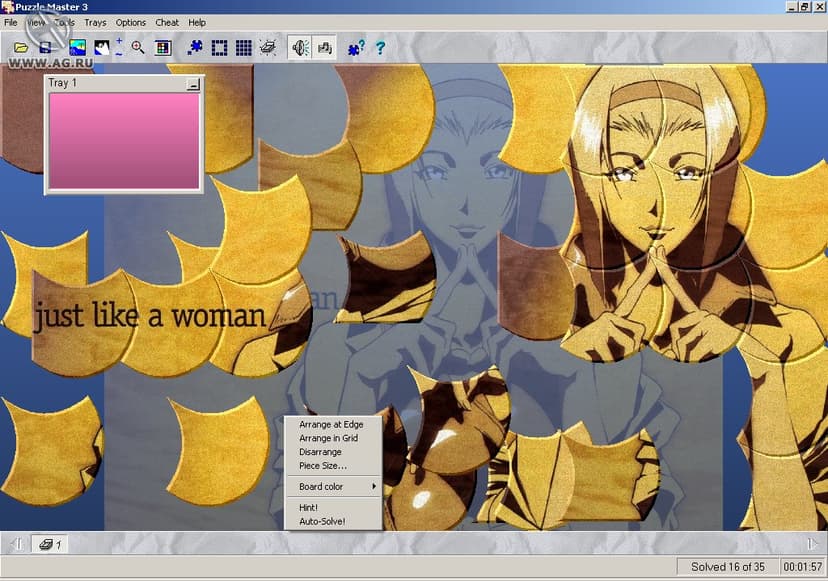Select tray tab 1 in bottom bar

(51, 544)
